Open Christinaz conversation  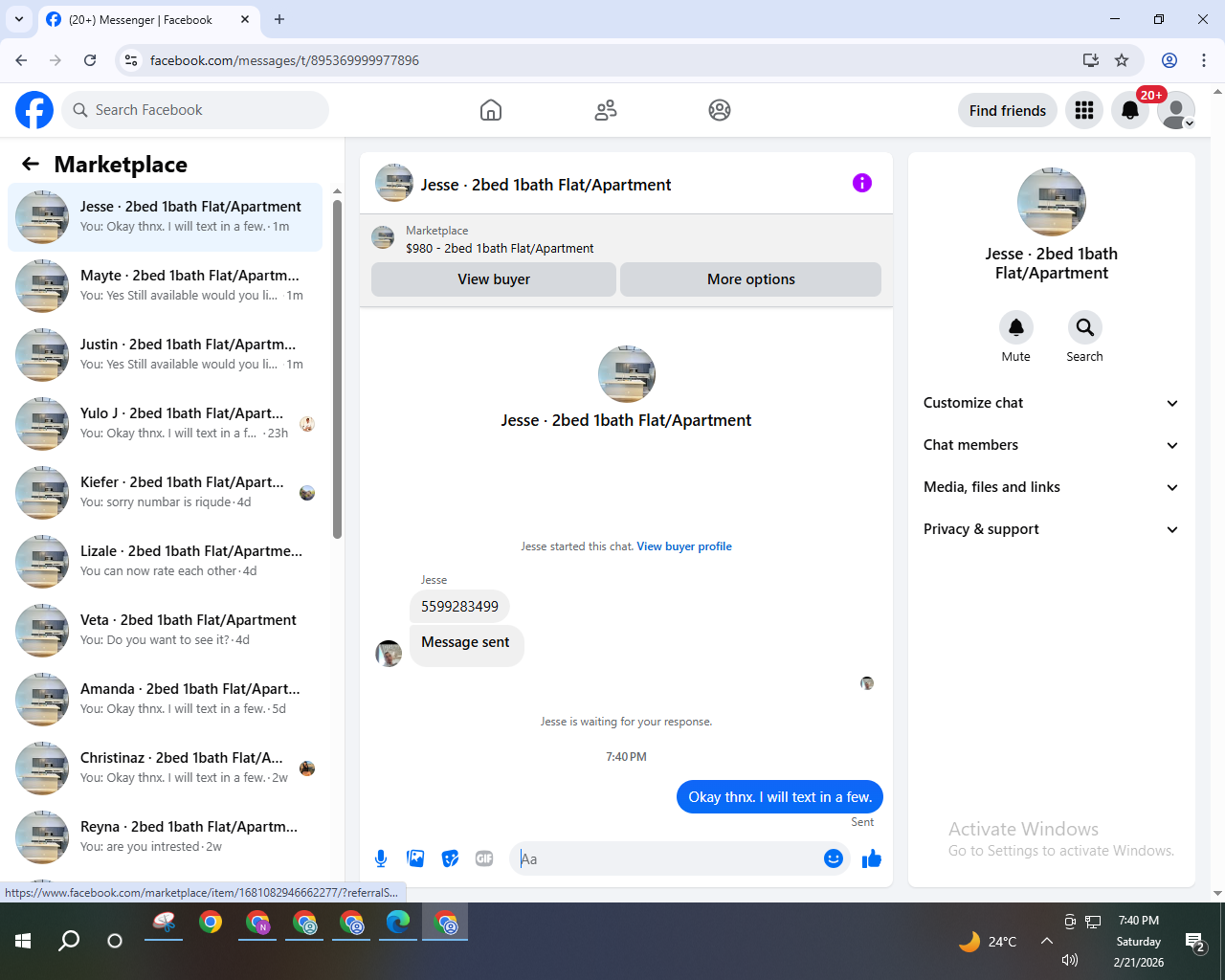point(165,768)
